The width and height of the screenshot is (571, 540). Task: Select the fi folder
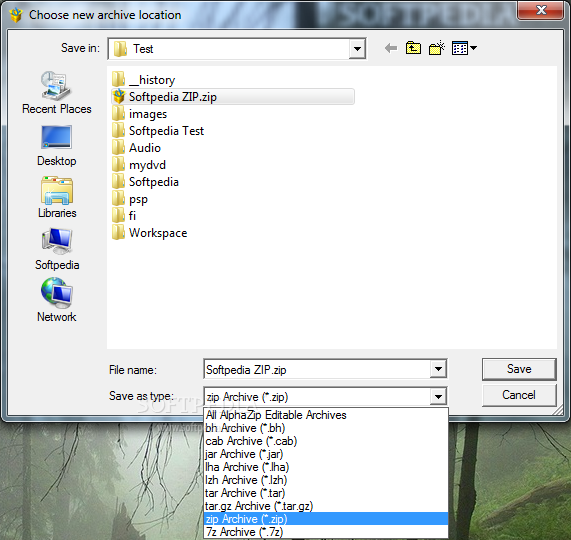point(124,216)
